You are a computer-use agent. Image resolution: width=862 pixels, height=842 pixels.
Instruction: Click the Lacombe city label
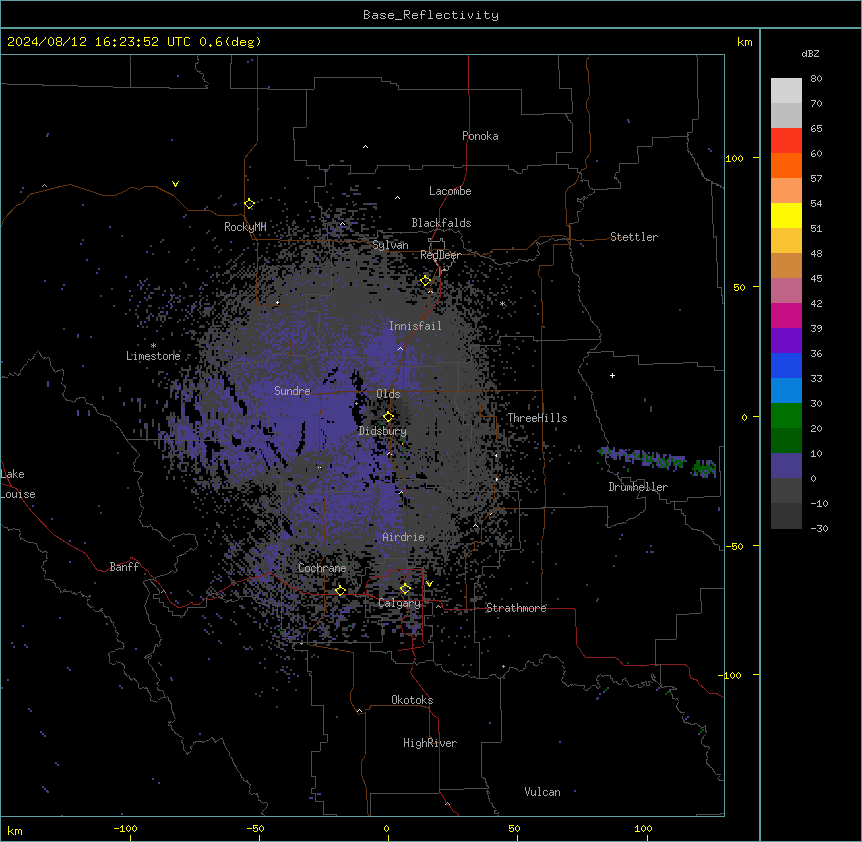tap(450, 191)
